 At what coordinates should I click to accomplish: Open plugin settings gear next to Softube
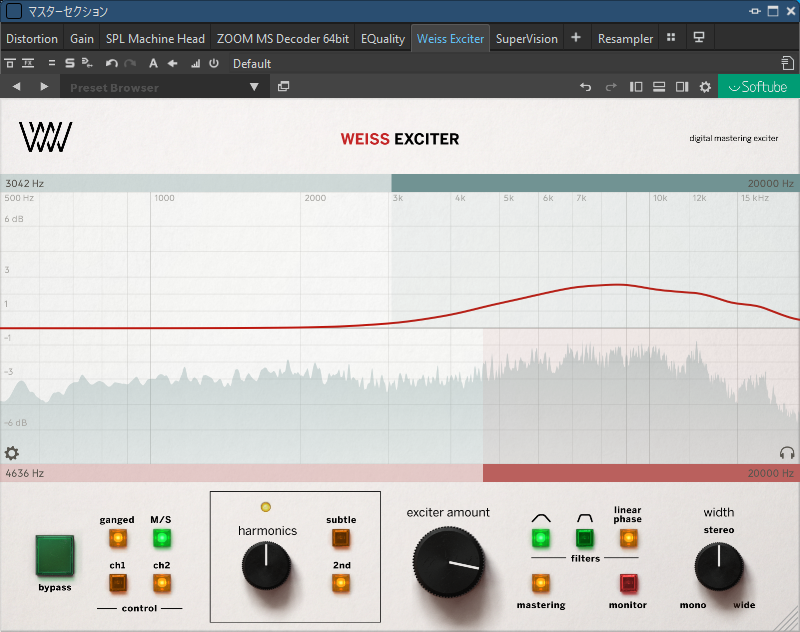click(705, 87)
